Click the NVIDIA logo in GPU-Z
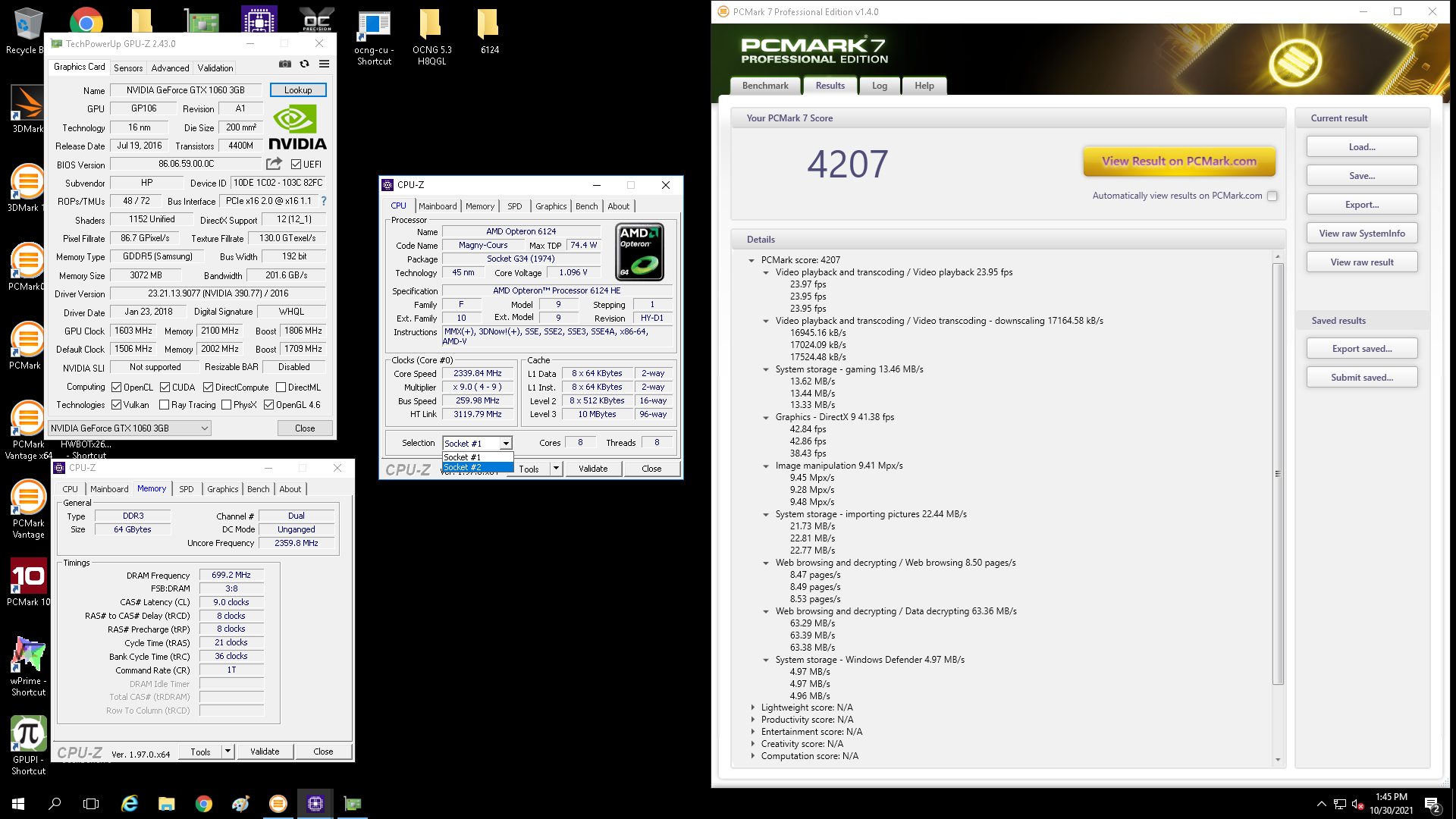 (x=298, y=128)
